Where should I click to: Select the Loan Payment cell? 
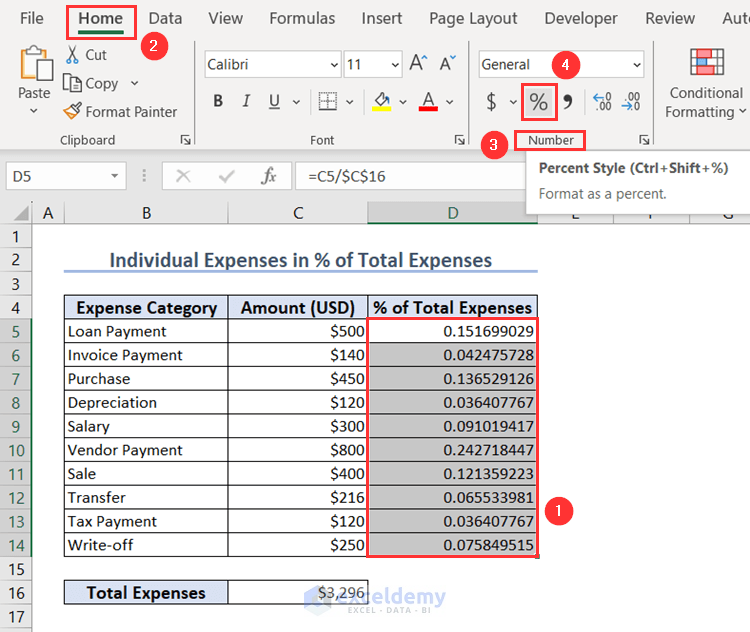(146, 331)
